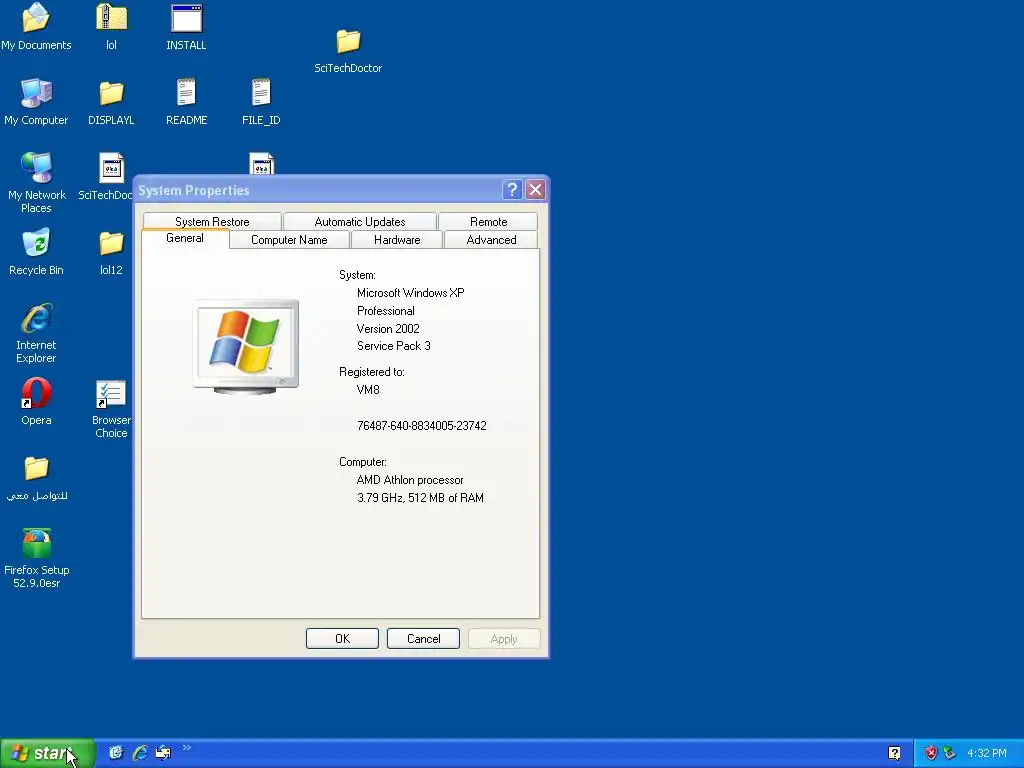Click the Windows logo monitor image
This screenshot has width=1024, height=768.
click(246, 347)
